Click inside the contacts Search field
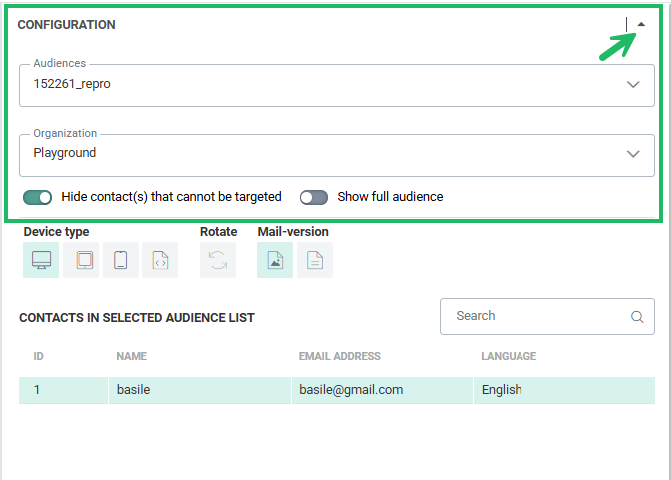The height and width of the screenshot is (480, 671). tap(535, 316)
